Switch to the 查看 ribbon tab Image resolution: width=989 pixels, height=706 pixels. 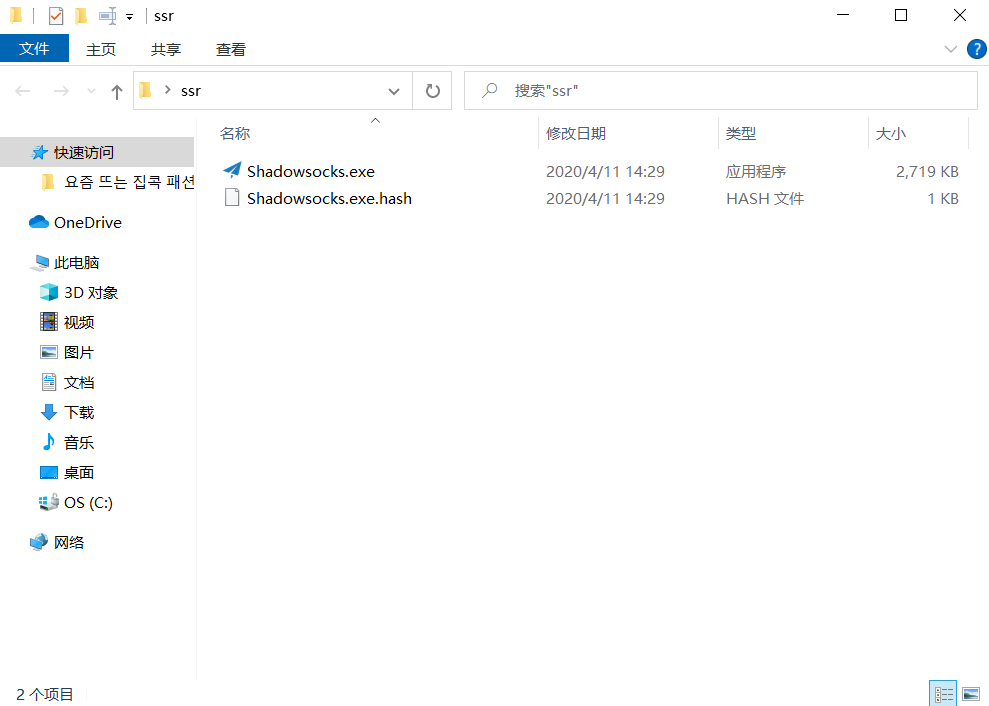tap(231, 50)
